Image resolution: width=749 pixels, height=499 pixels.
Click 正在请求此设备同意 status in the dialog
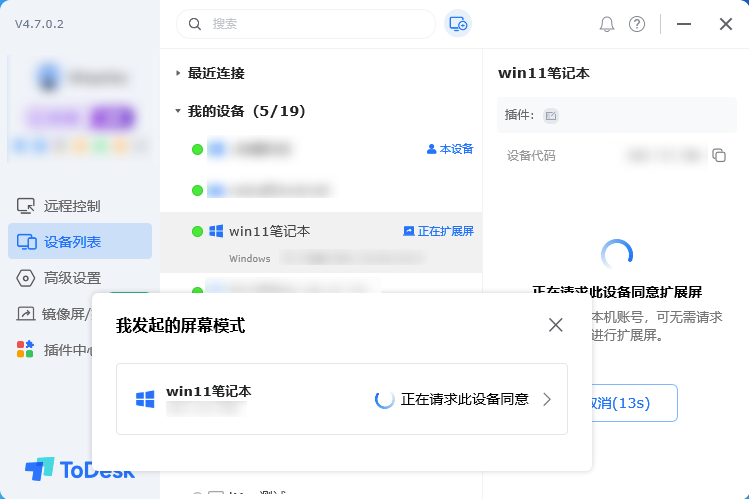(x=464, y=399)
